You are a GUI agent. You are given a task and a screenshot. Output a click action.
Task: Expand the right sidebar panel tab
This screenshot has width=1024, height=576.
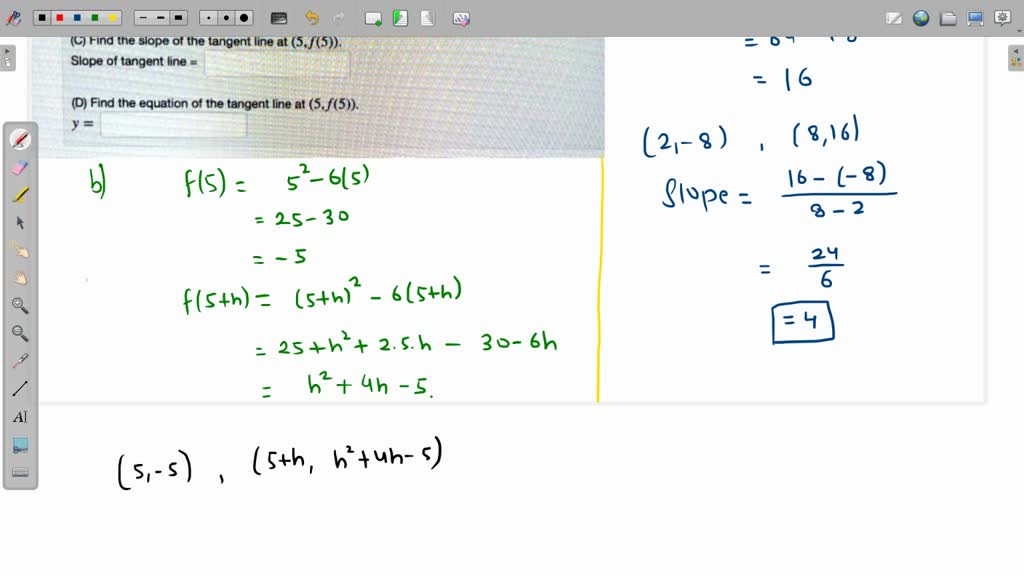(x=1015, y=60)
